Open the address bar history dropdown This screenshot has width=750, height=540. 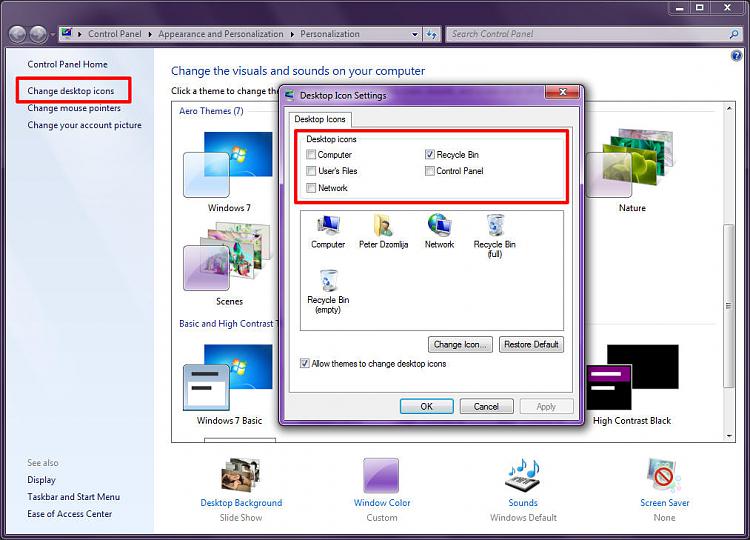pos(414,34)
